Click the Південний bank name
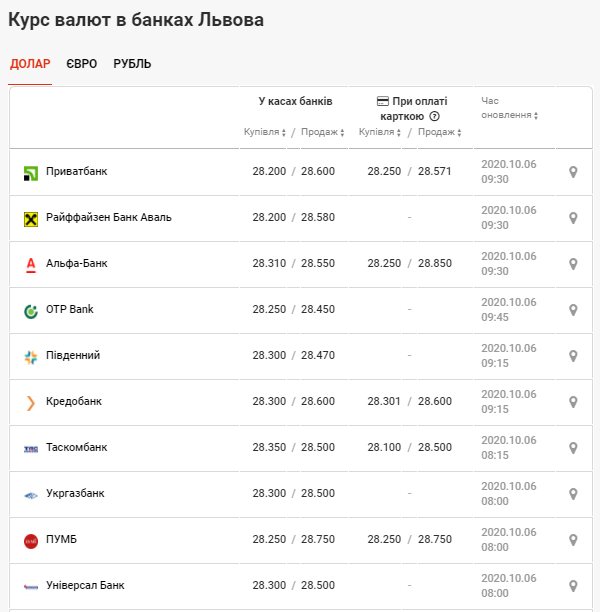This screenshot has width=600, height=612. point(73,355)
